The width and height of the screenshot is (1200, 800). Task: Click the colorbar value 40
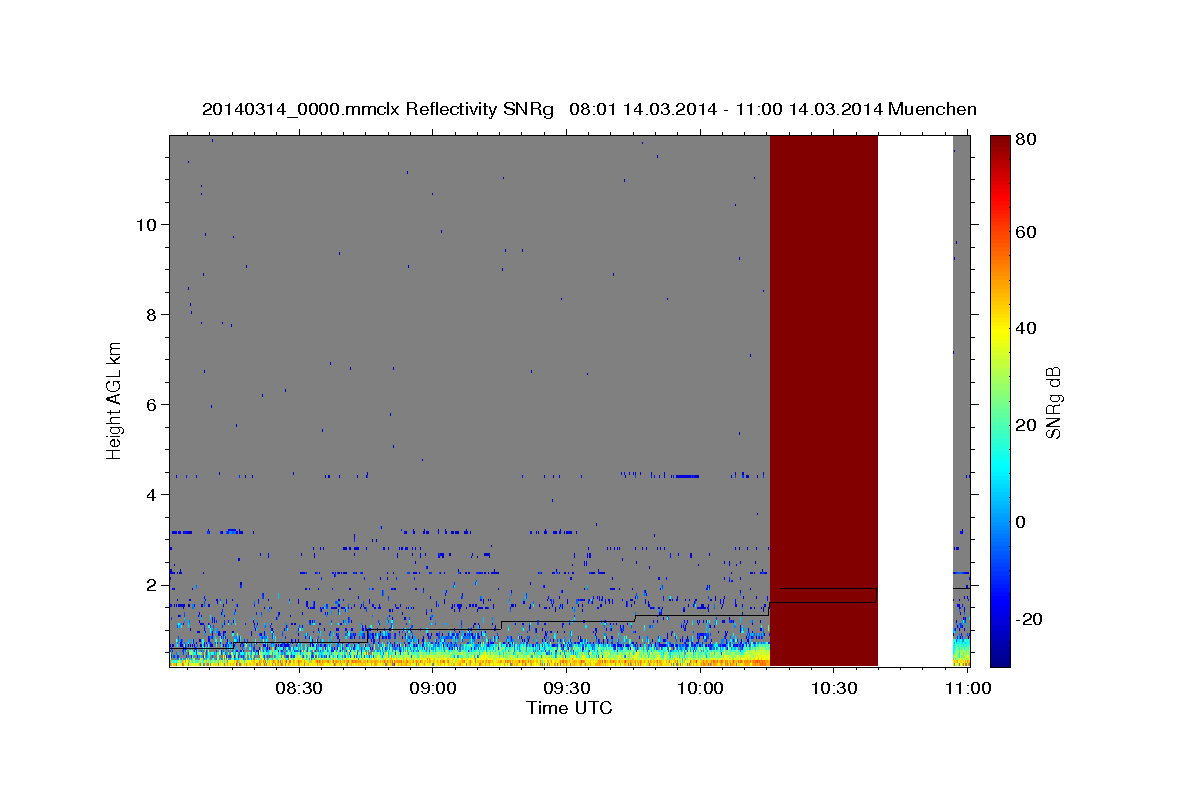point(1025,328)
